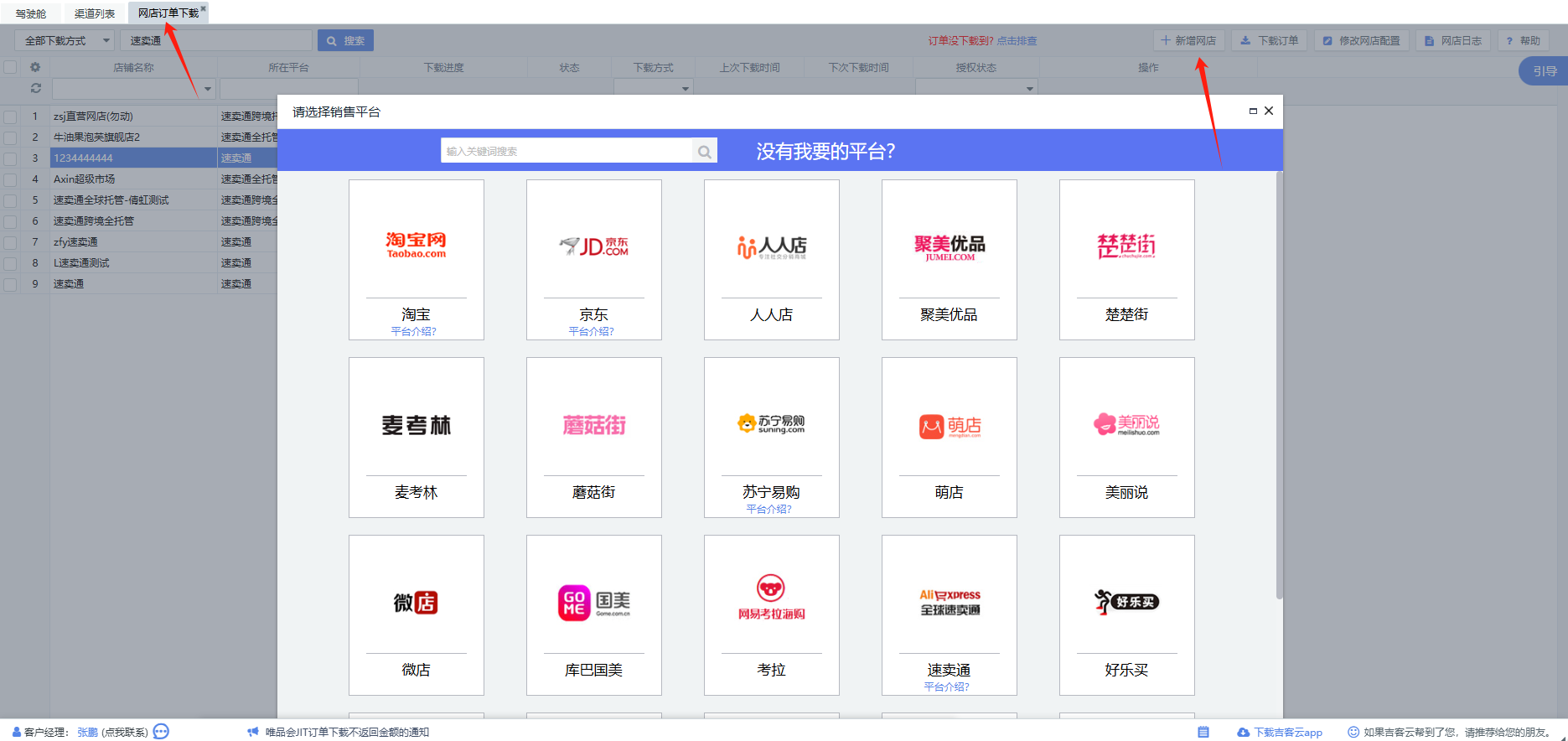Pick the 楚楚街 platform logo
Screen dimensions: 1568x741
[1126, 246]
